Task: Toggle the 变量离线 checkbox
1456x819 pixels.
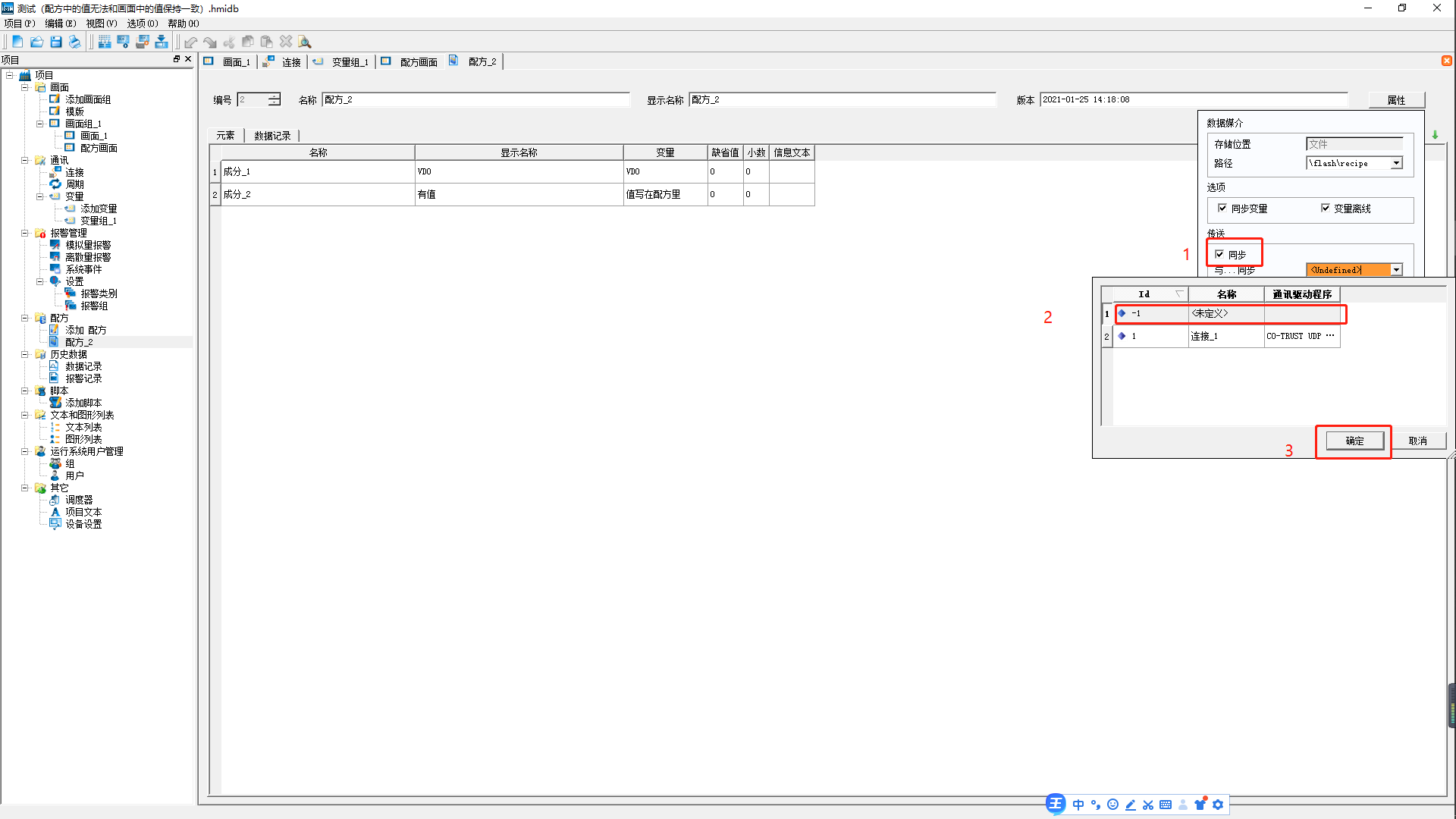Action: pyautogui.click(x=1326, y=208)
